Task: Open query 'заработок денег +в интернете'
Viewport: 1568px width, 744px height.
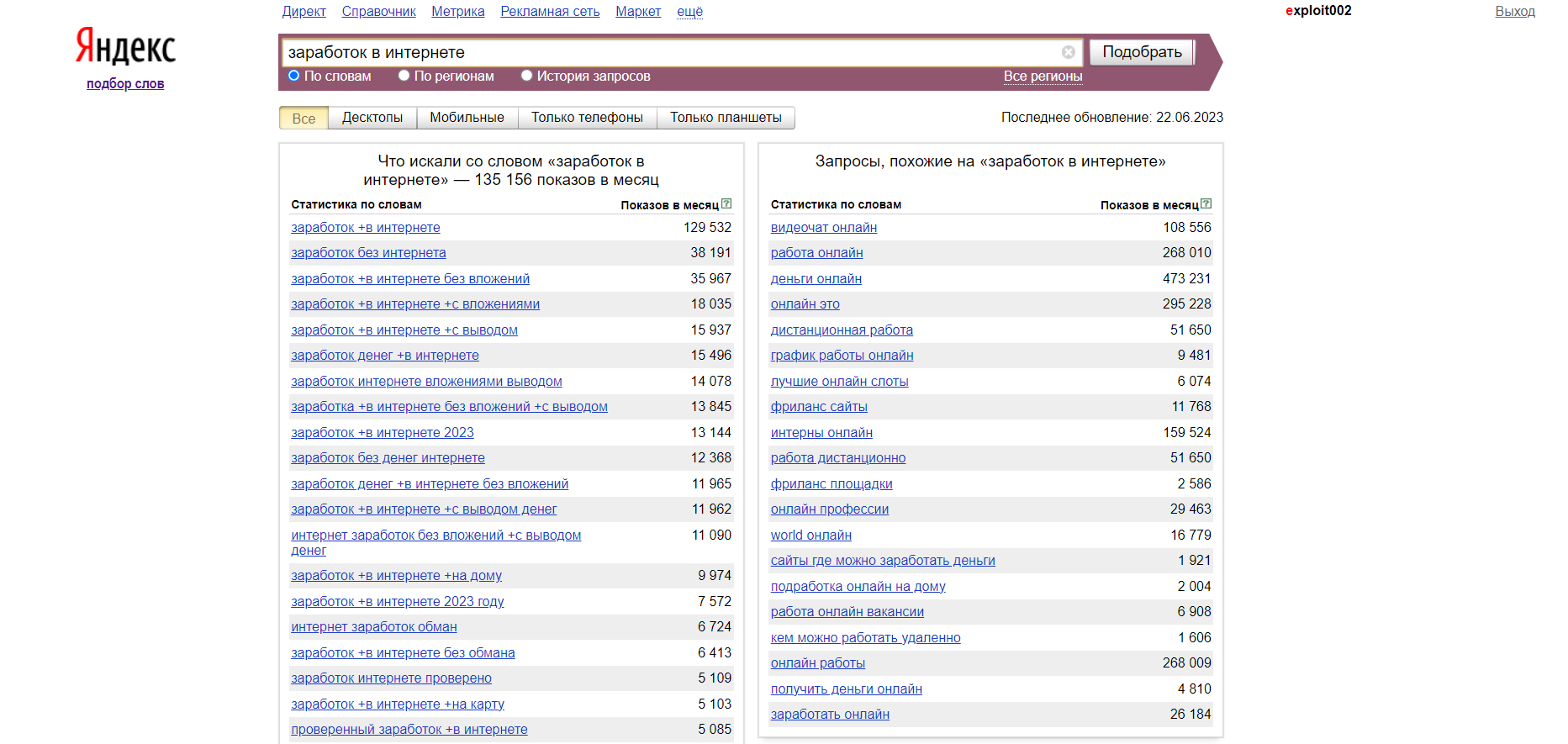Action: [x=385, y=356]
